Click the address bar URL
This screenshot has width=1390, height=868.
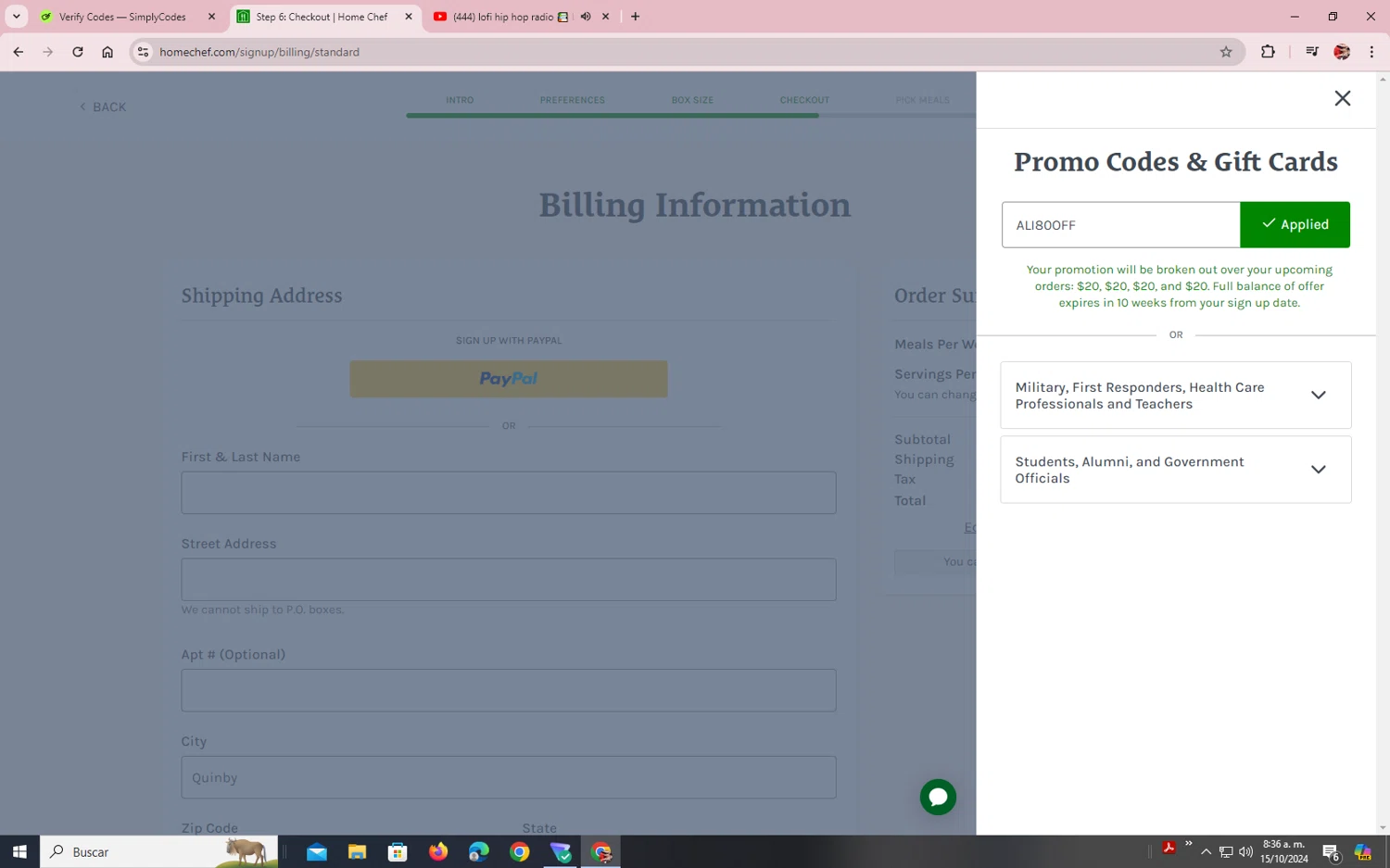pyautogui.click(x=259, y=52)
